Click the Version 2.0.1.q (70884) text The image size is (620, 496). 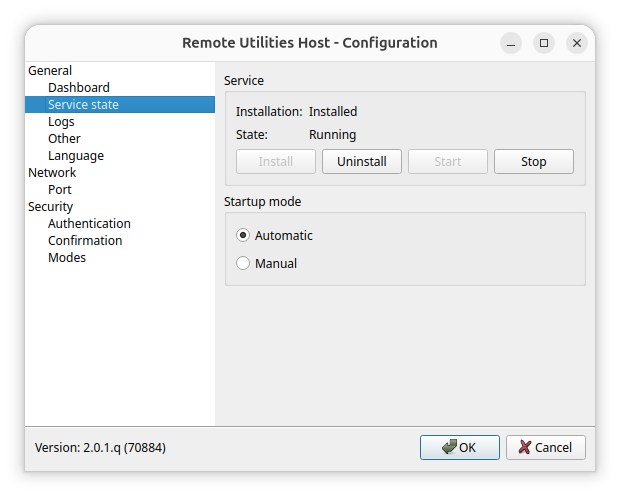pyautogui.click(x=100, y=447)
